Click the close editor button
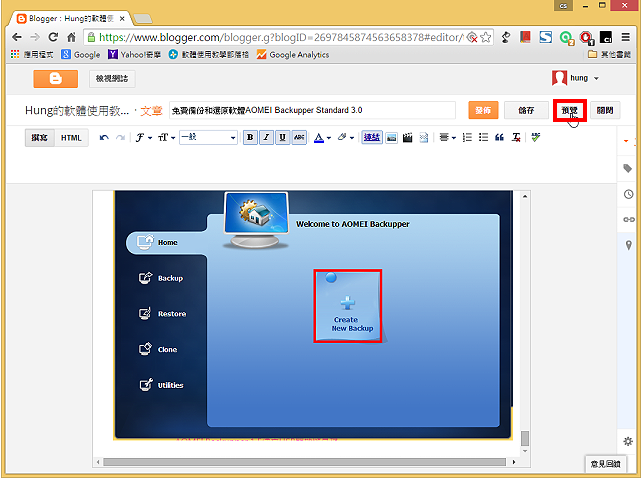This screenshot has height=479, width=641. pos(605,110)
